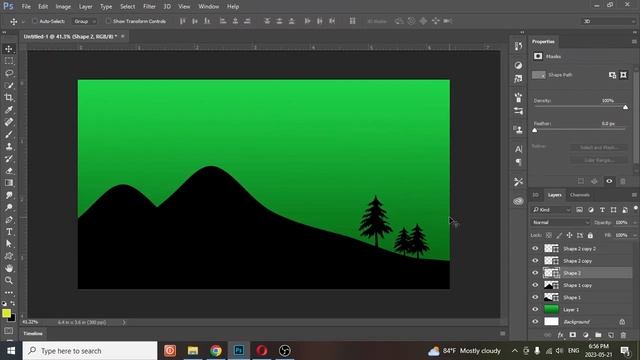Open the Character panel icon
Screen dimensions: 640x360
click(518, 149)
